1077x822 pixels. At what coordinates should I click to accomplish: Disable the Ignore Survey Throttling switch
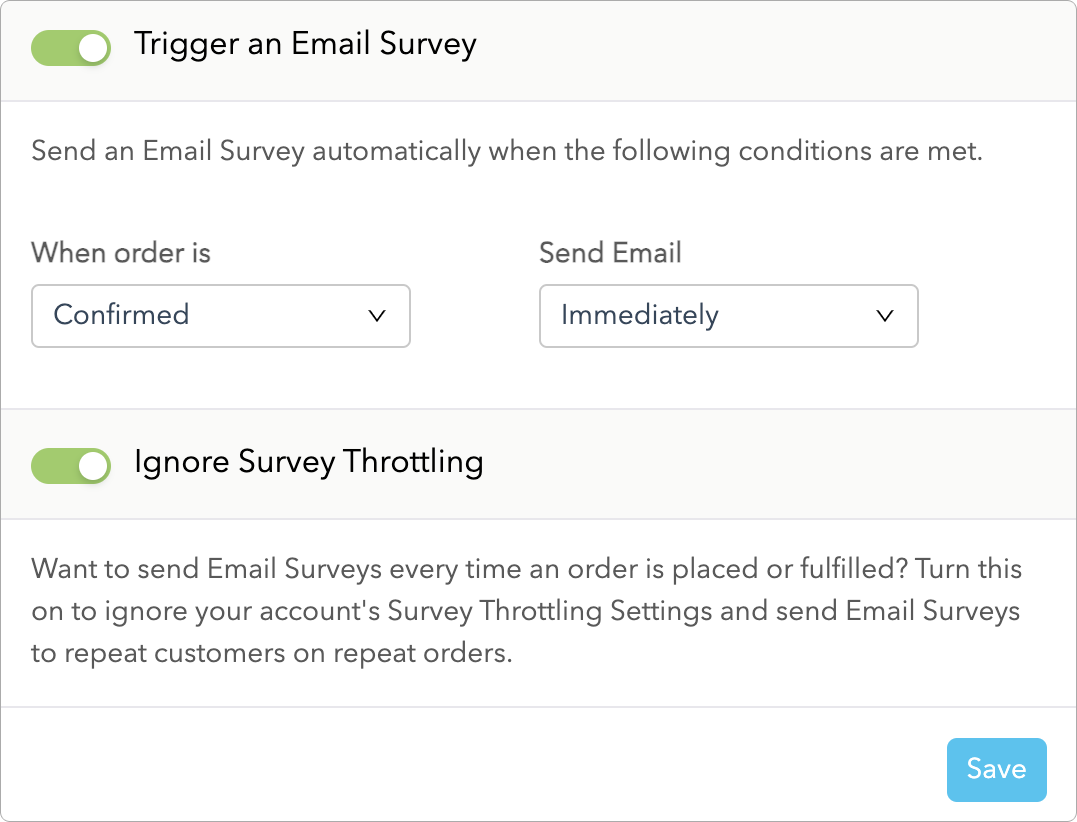(x=71, y=465)
